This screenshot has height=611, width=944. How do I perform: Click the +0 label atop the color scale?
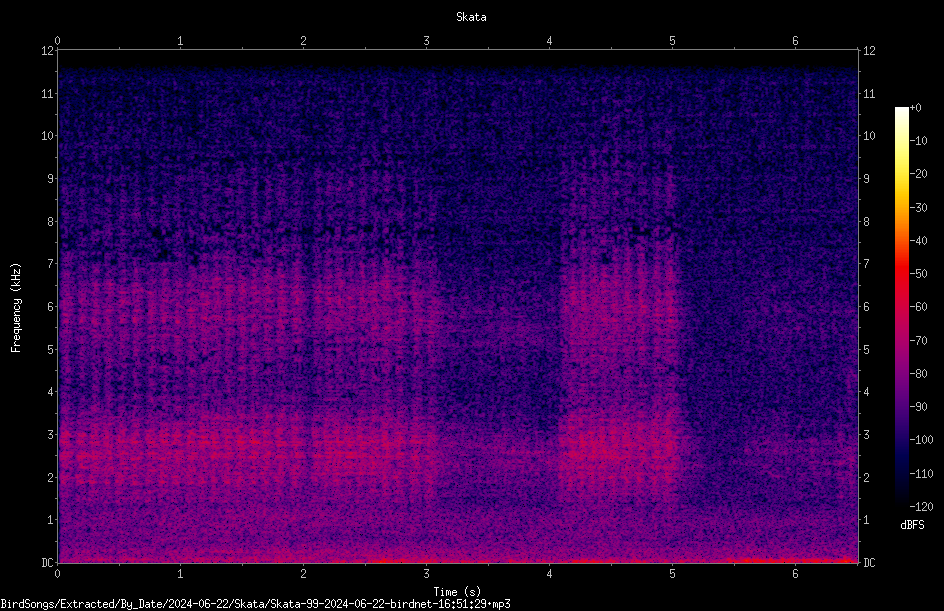coord(915,108)
